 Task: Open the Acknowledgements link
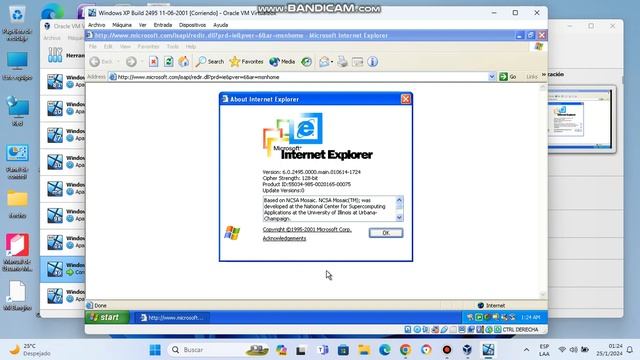tap(284, 238)
